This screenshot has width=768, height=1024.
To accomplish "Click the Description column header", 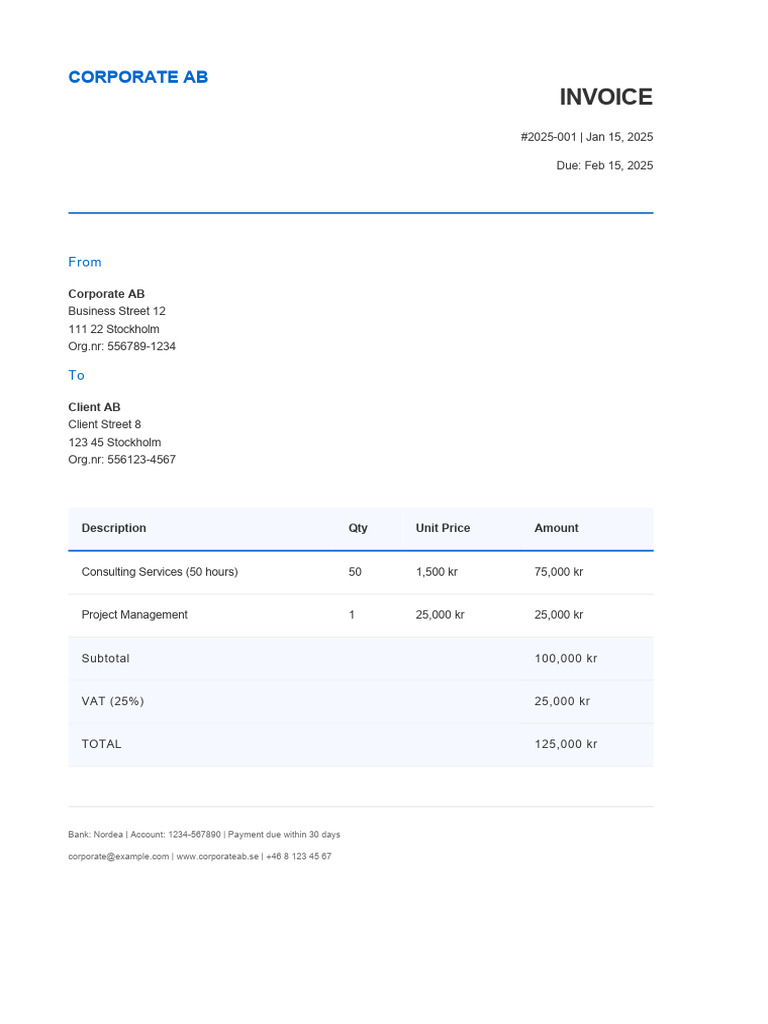I will coord(114,528).
